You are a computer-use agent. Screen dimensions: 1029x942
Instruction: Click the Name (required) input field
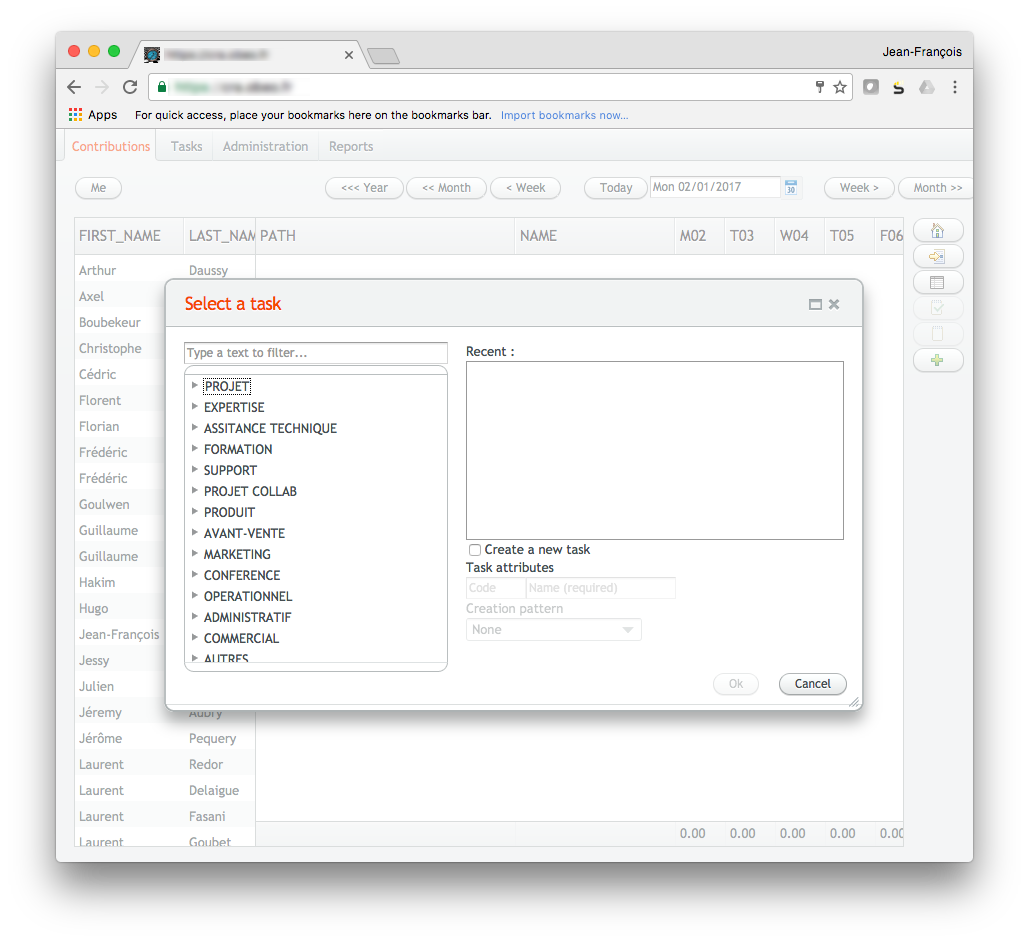point(600,588)
